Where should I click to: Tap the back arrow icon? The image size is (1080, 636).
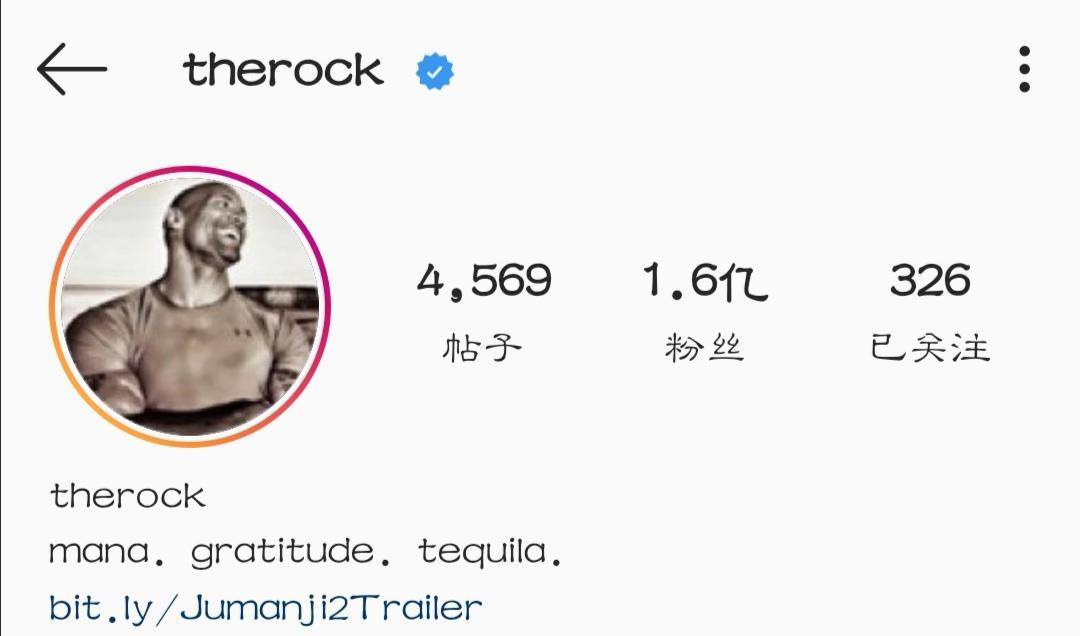[72, 69]
